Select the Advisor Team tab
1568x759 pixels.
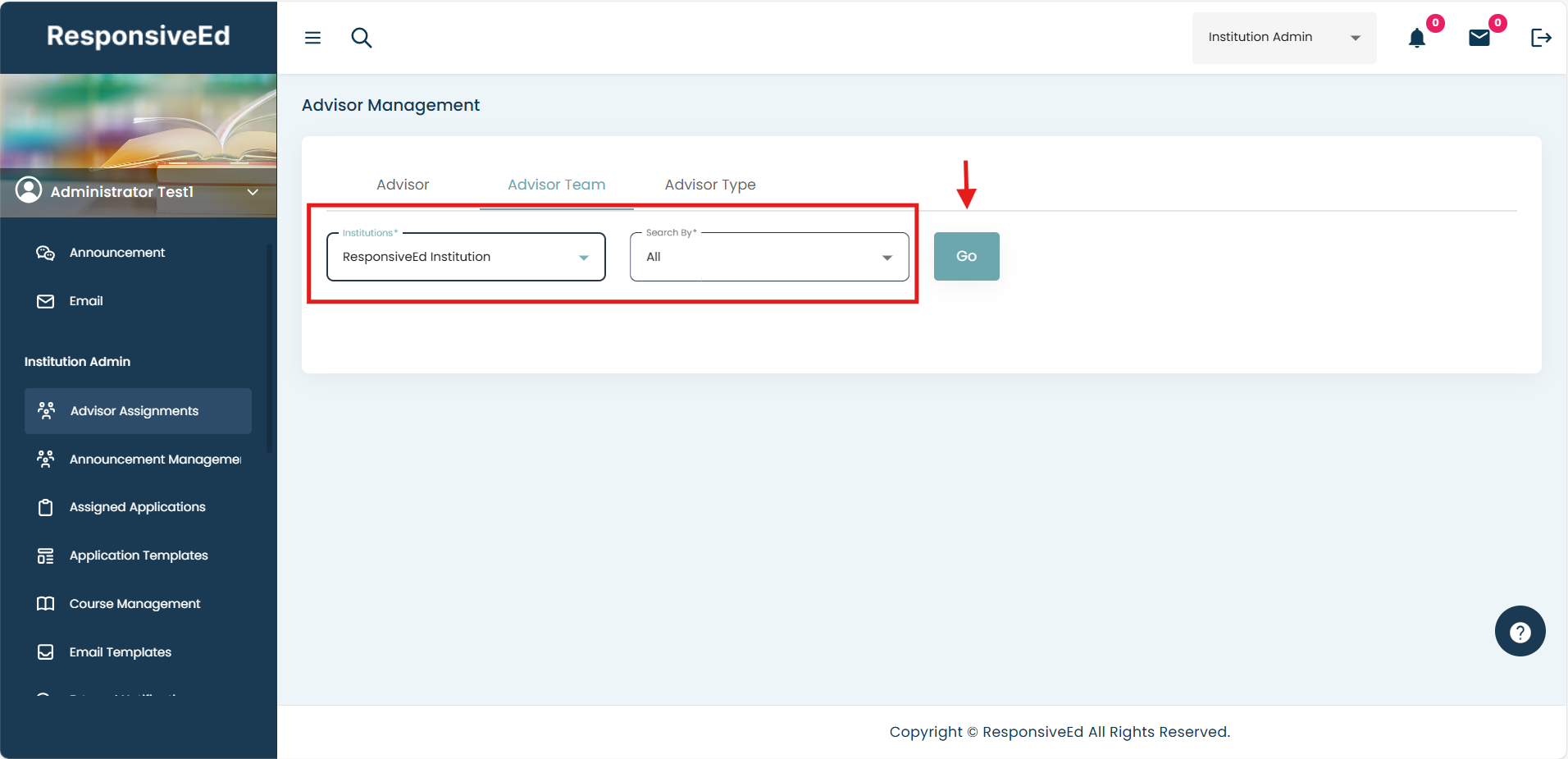556,185
